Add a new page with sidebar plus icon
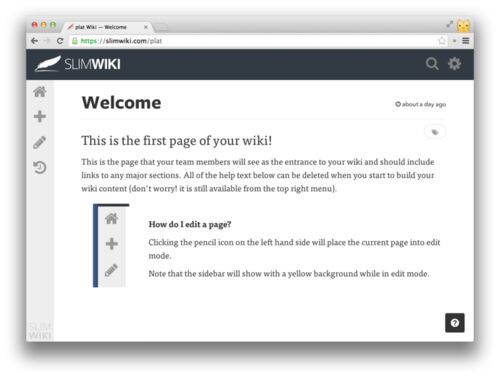This screenshot has height=378, width=500. 40,116
